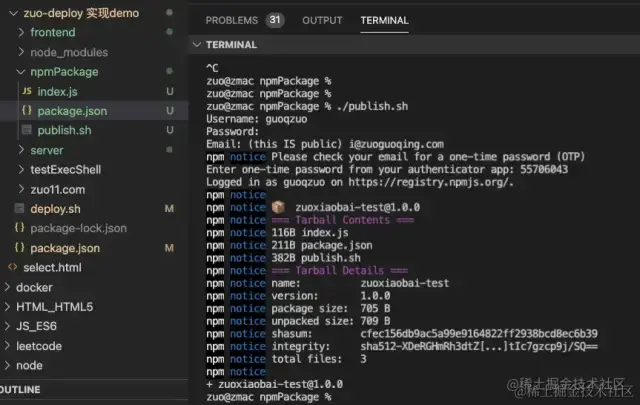Expand the zuo11.com folder
The height and width of the screenshot is (405, 640).
click(x=21, y=189)
